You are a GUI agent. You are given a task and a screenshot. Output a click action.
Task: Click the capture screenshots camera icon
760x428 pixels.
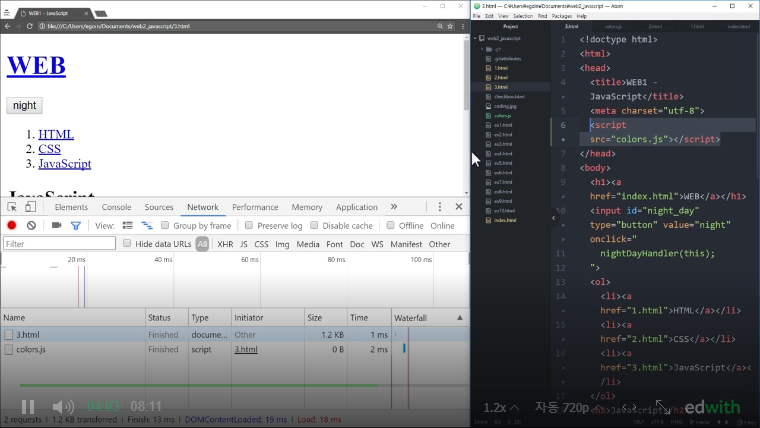tap(56, 225)
